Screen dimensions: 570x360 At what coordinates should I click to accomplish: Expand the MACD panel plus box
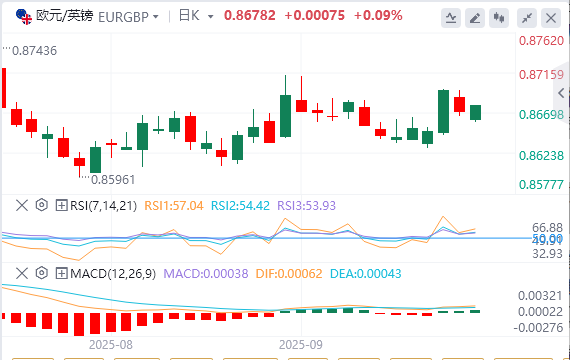coord(61,273)
